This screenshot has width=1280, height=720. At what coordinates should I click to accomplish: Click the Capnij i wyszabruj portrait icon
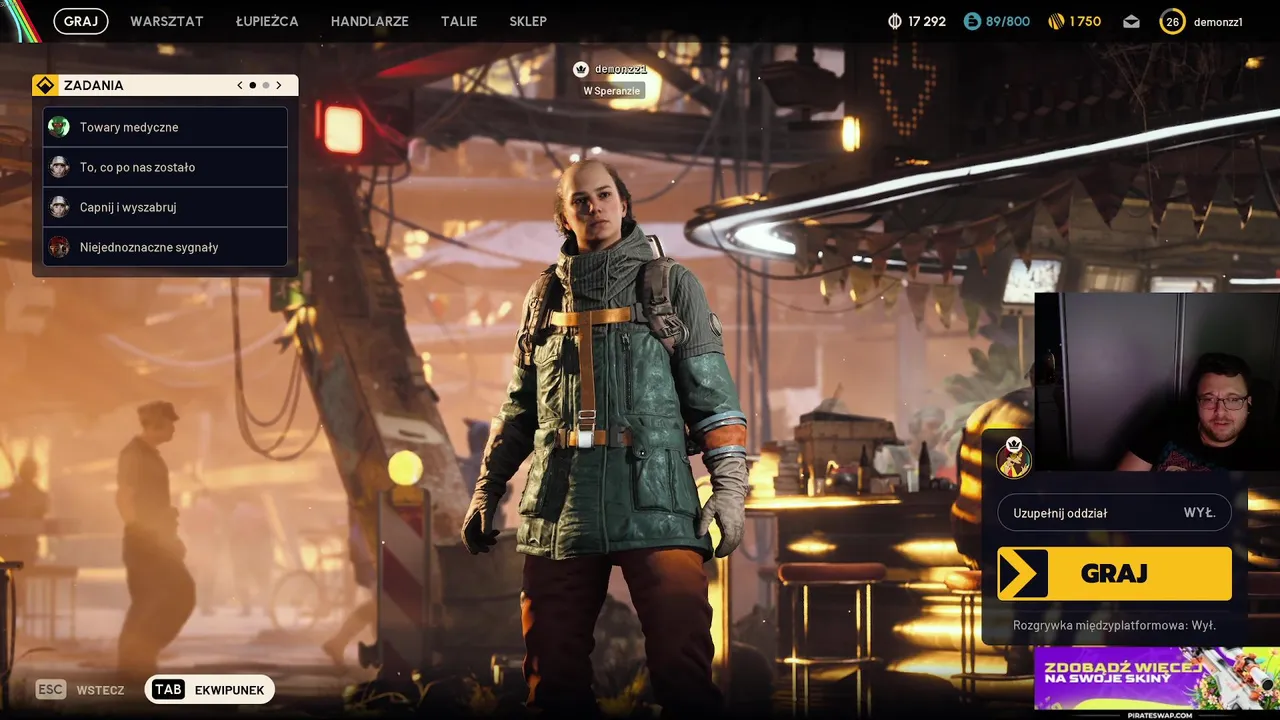point(59,207)
